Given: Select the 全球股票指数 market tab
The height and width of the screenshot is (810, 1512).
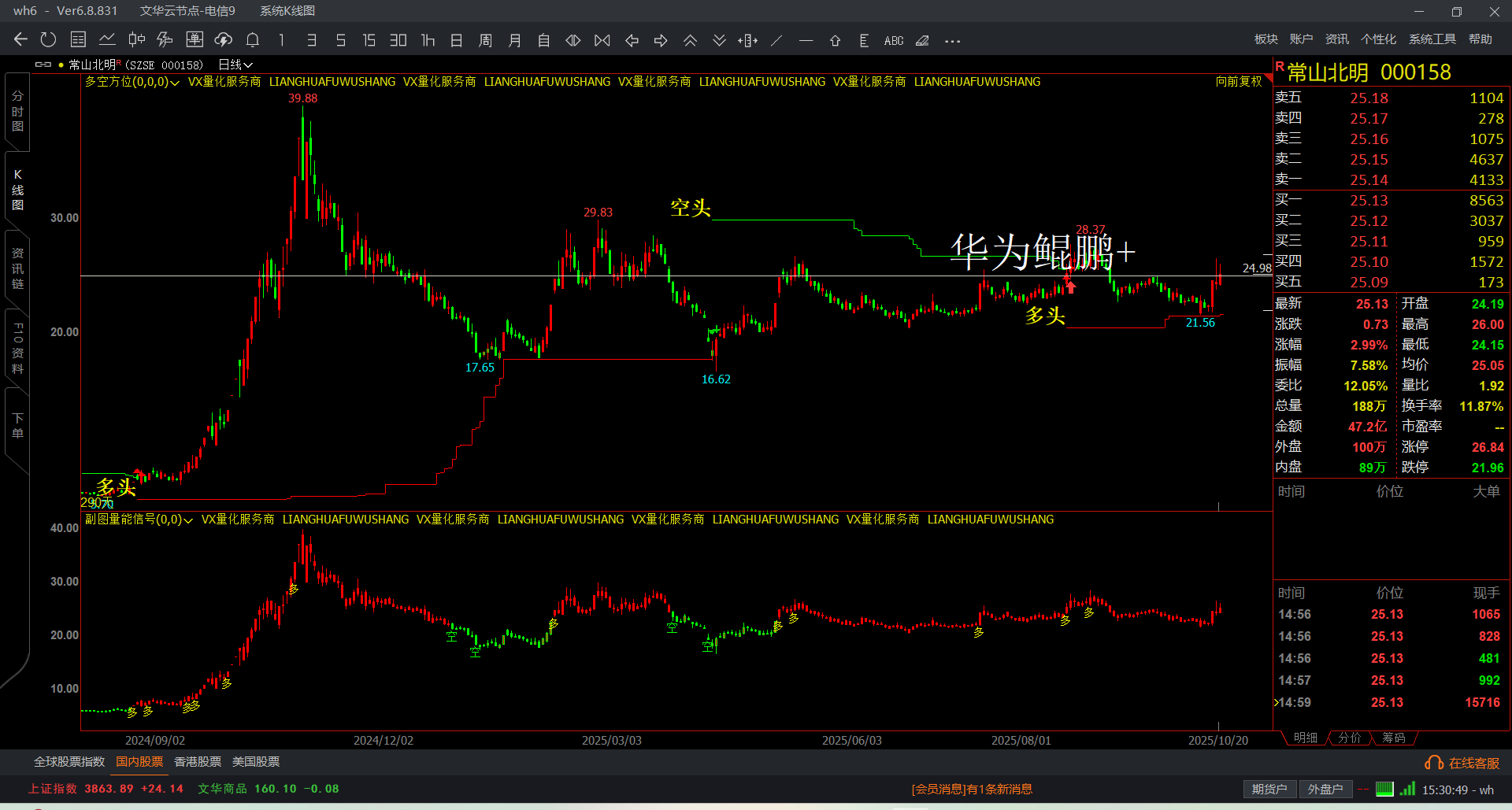Looking at the screenshot, I should (69, 762).
